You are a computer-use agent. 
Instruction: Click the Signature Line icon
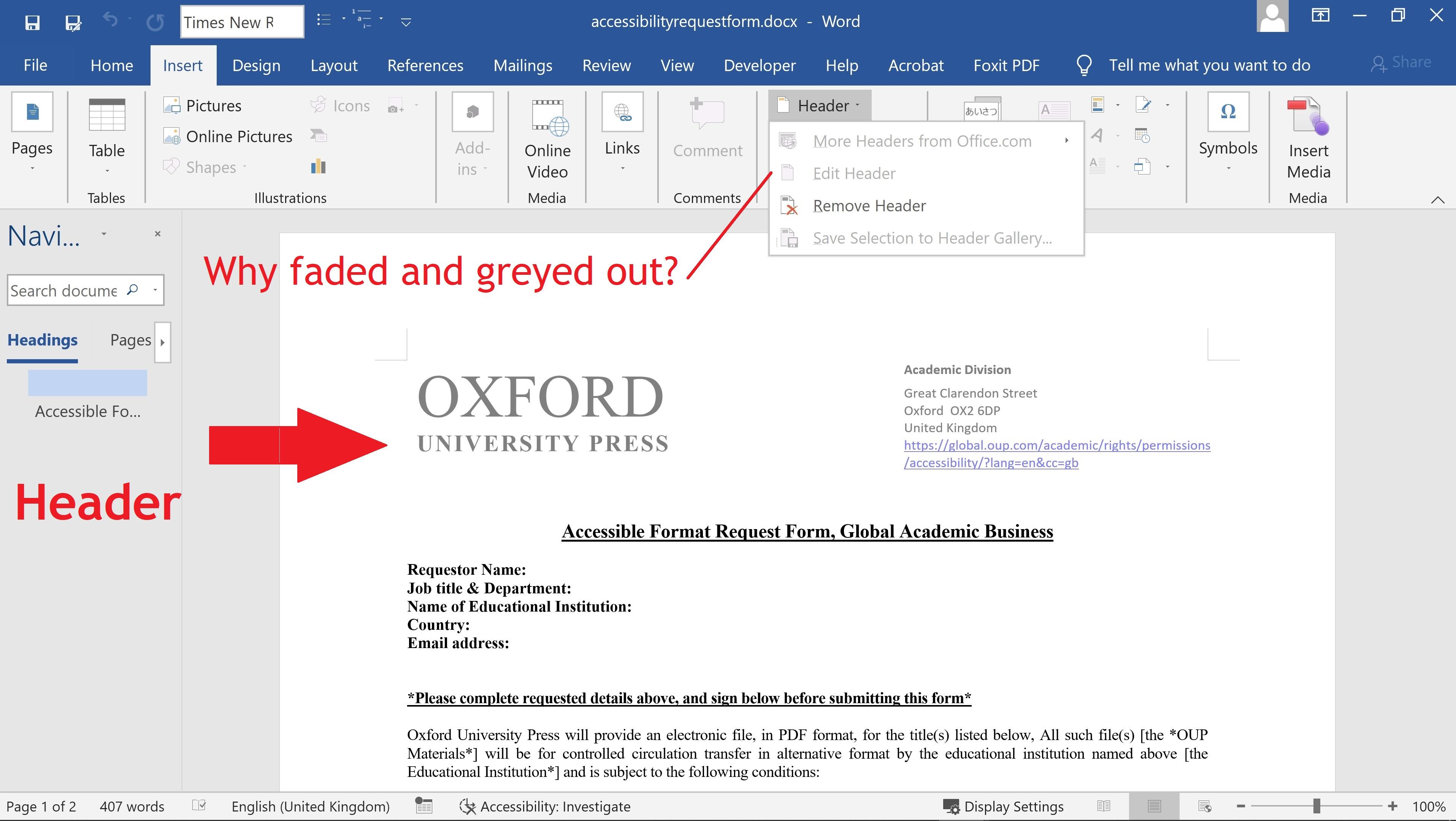click(x=1143, y=105)
